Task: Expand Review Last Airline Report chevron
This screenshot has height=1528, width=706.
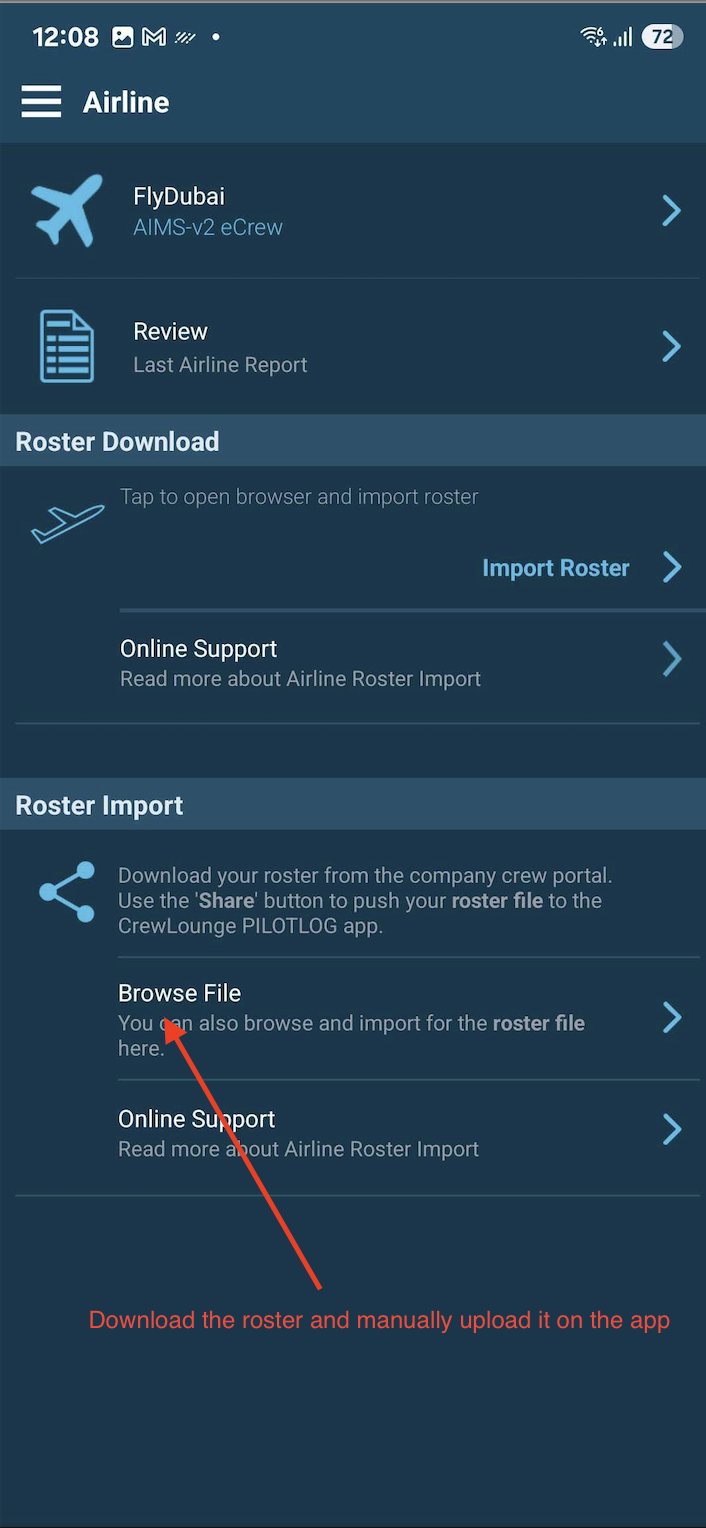Action: [672, 347]
